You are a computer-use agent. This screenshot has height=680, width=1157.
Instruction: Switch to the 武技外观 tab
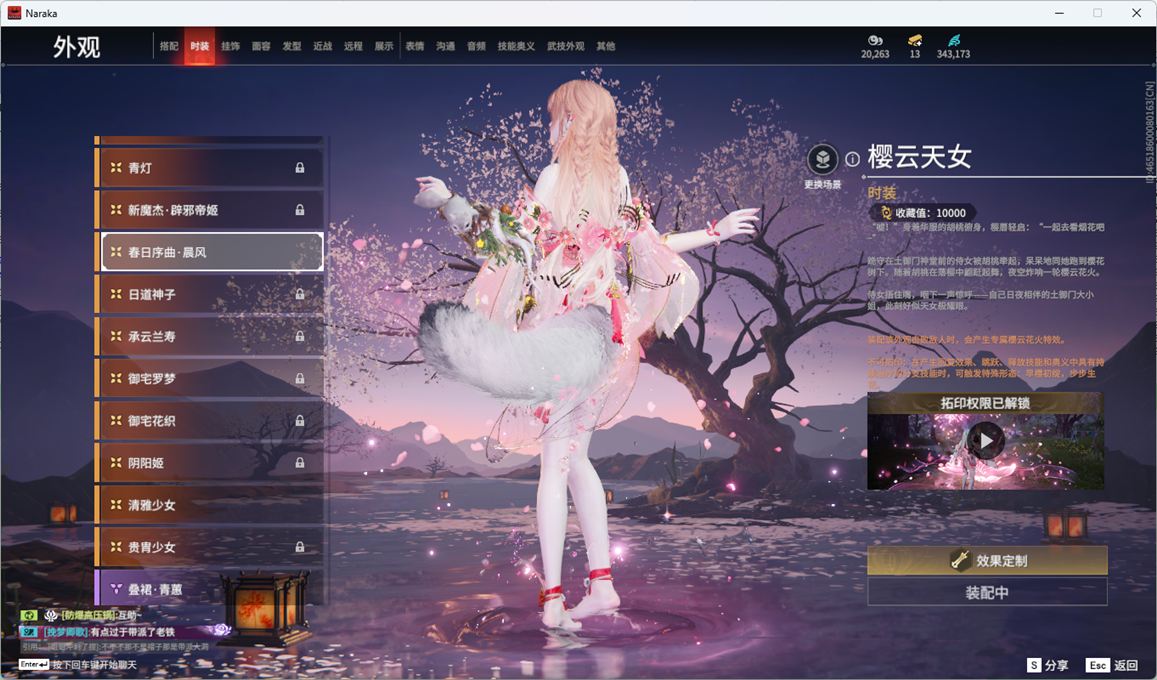[565, 46]
